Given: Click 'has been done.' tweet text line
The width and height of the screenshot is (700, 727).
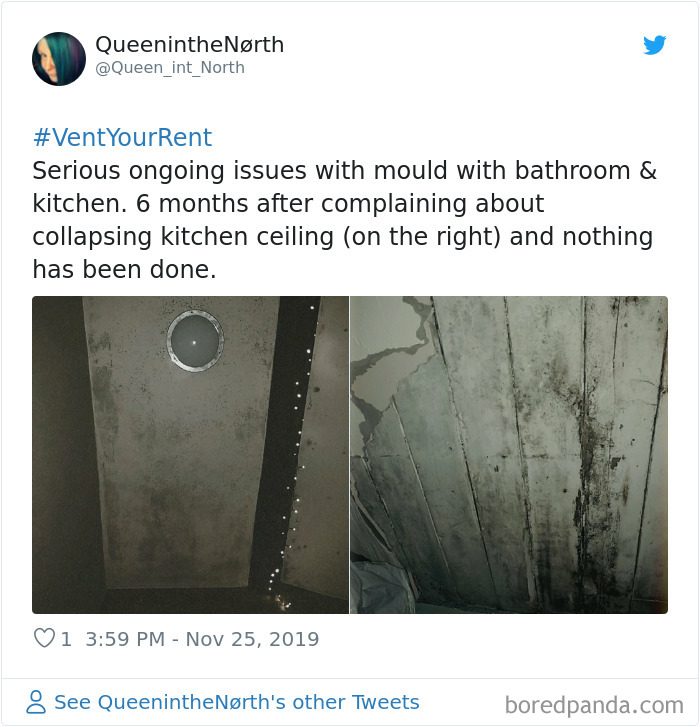Looking at the screenshot, I should [x=124, y=269].
